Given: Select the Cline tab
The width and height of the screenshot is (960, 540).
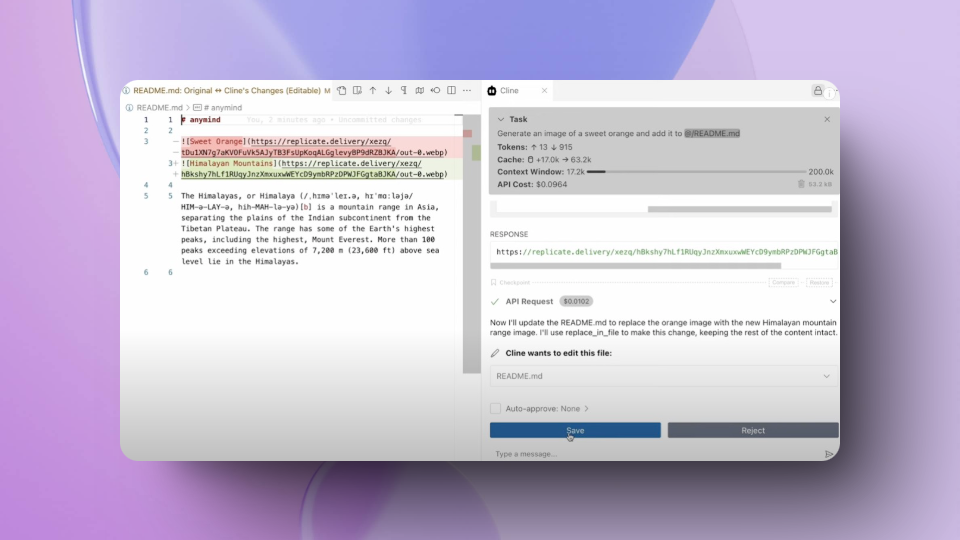Looking at the screenshot, I should click(509, 90).
